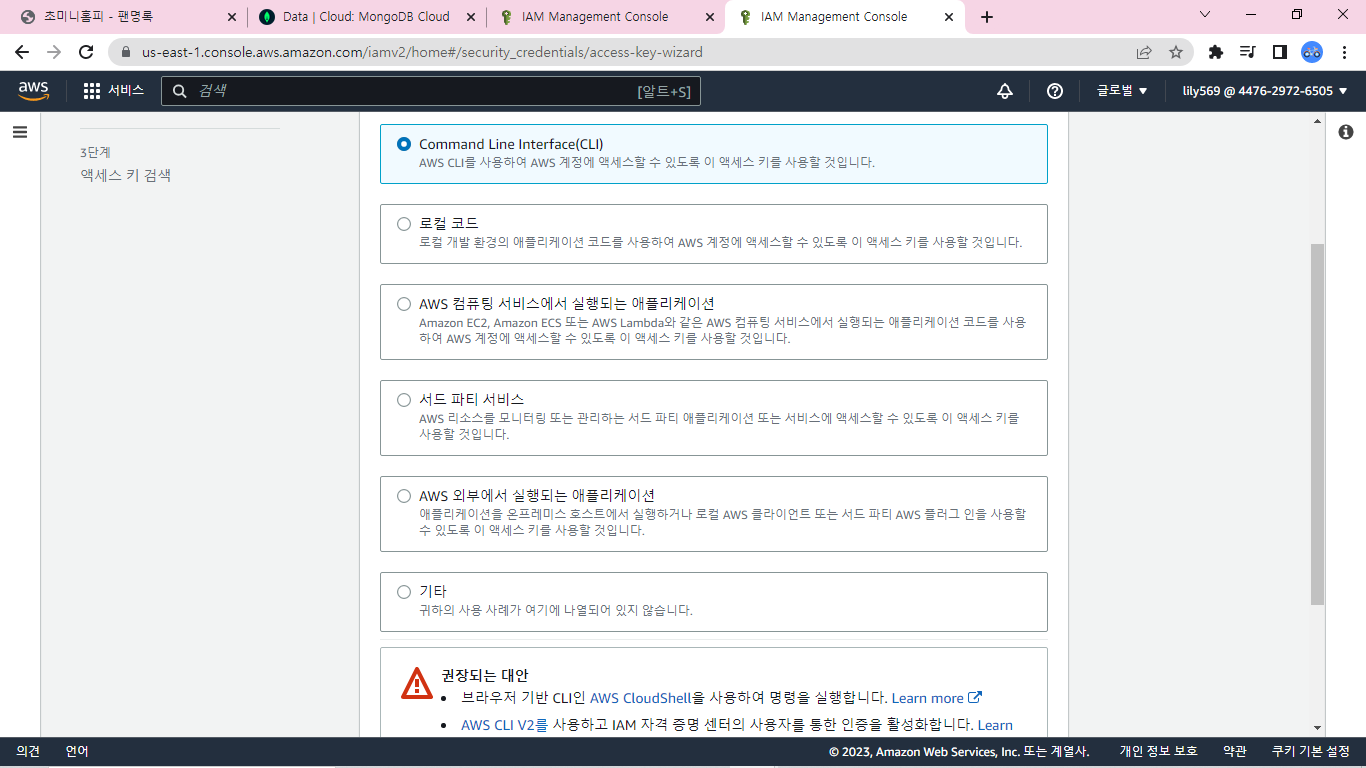Switch to the first IAM Management Console tab
Image resolution: width=1366 pixels, height=768 pixels.
608,17
